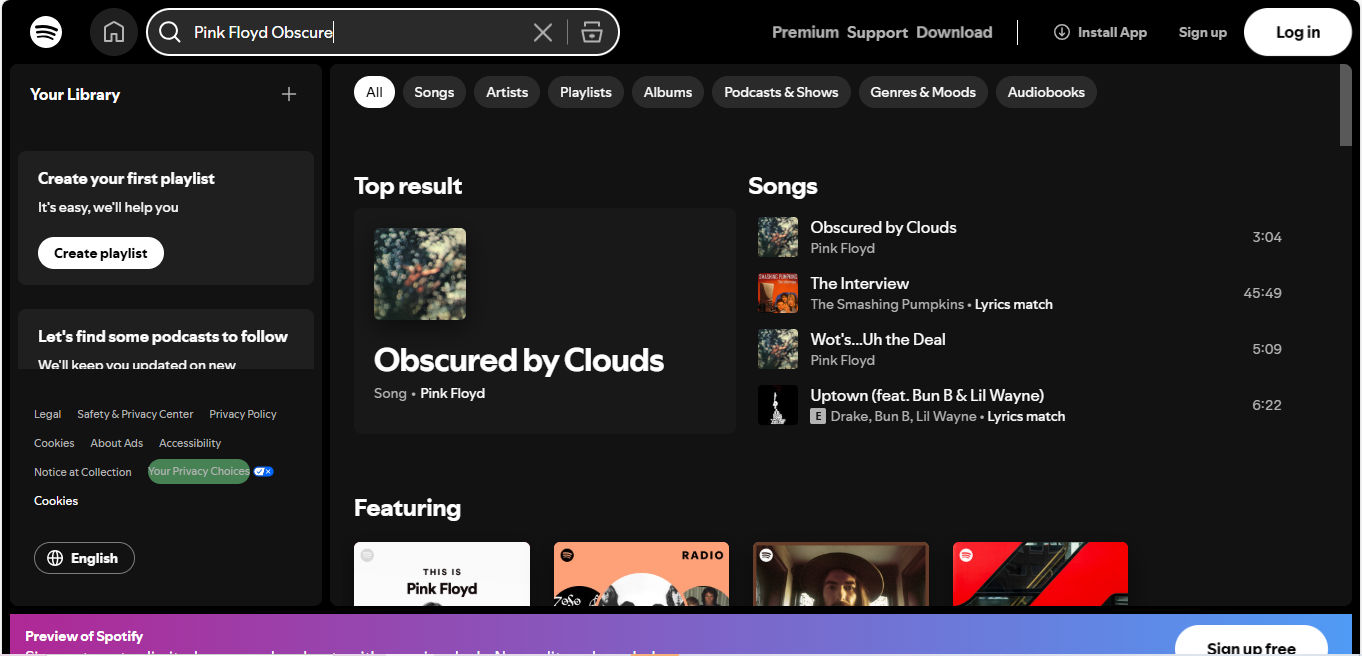The width and height of the screenshot is (1362, 656).
Task: Open the Privacy Policy link
Action: tap(242, 413)
